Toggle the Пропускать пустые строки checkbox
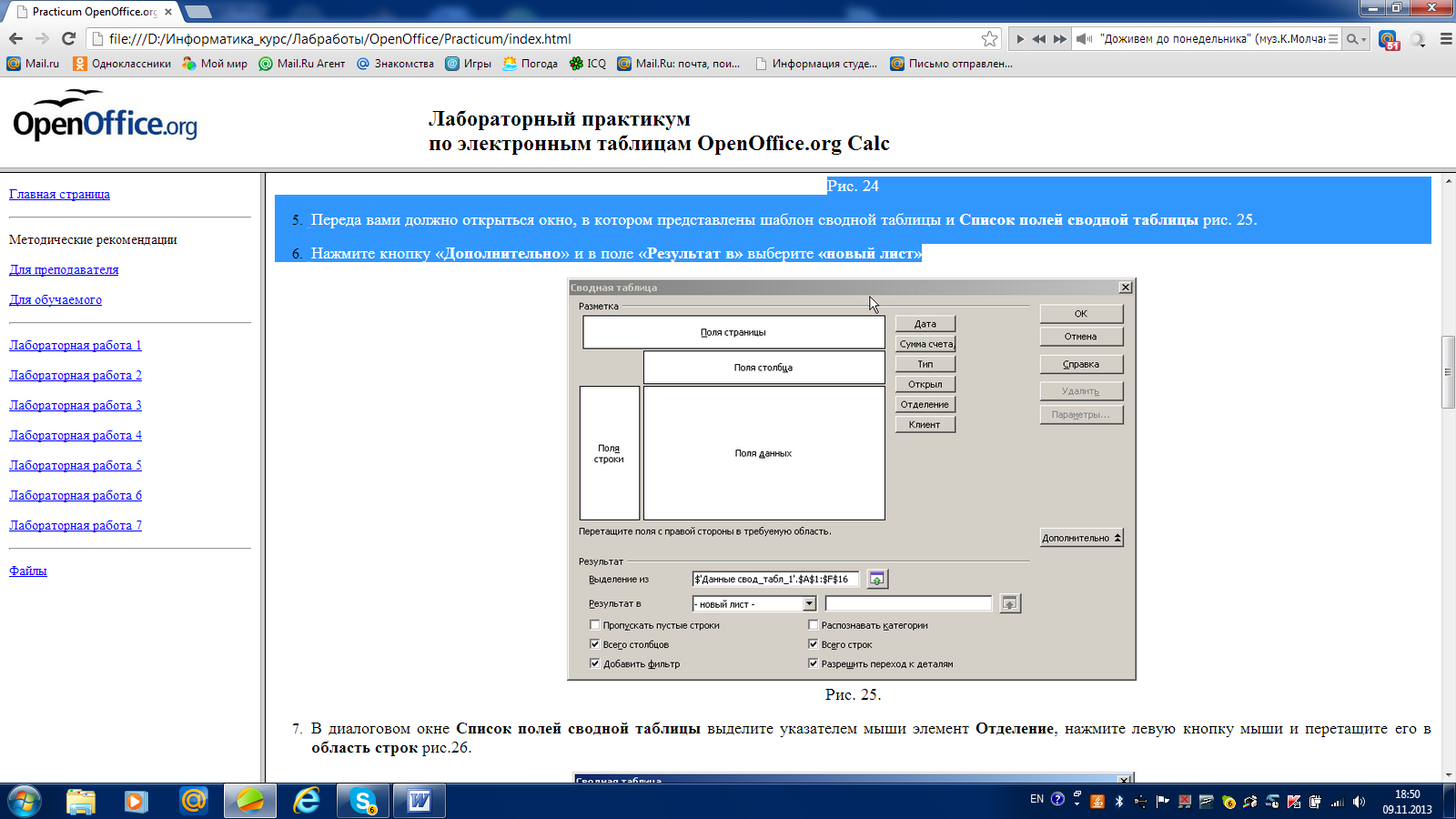 tap(595, 625)
